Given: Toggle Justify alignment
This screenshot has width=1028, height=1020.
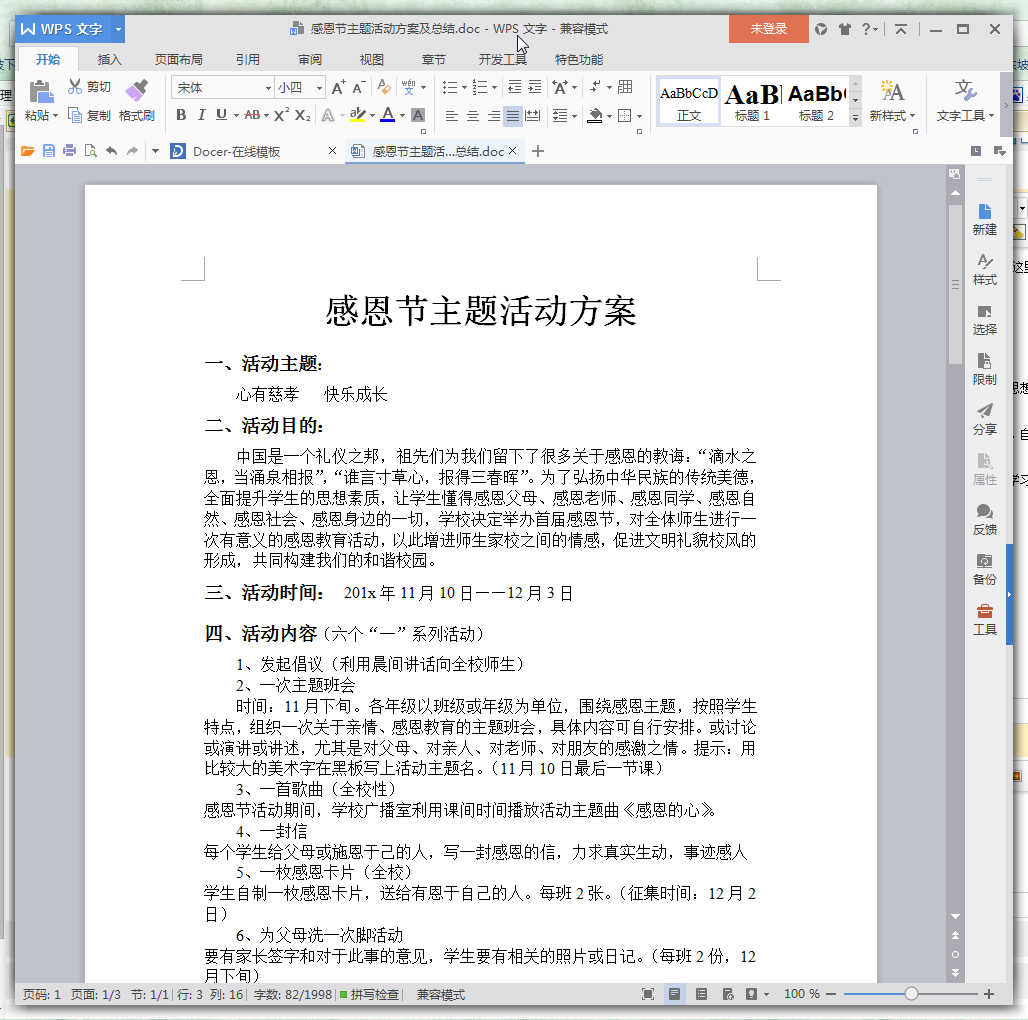Looking at the screenshot, I should pyautogui.click(x=513, y=116).
